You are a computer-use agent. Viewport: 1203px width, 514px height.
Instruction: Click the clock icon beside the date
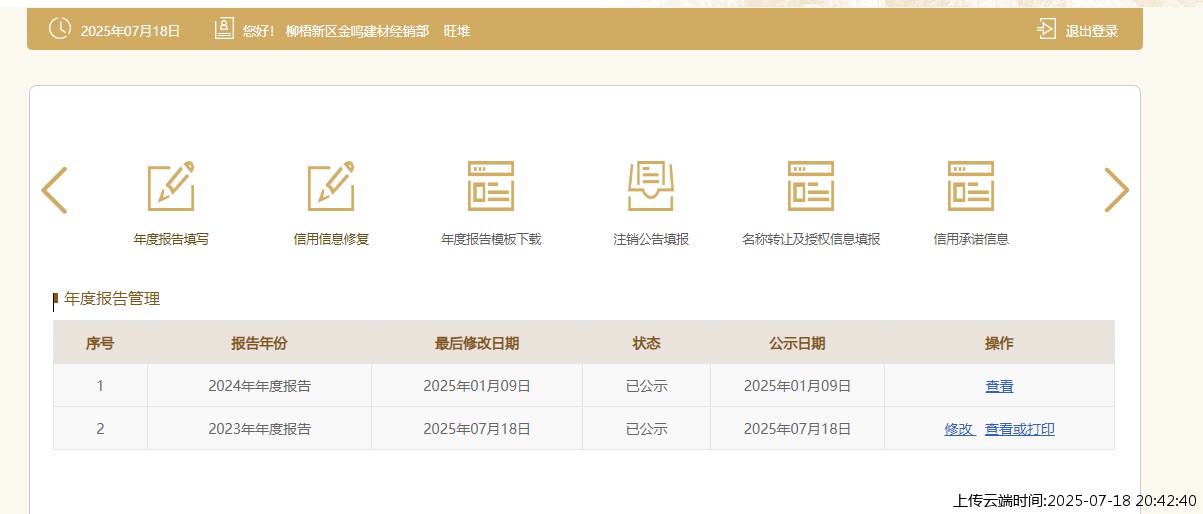(60, 29)
